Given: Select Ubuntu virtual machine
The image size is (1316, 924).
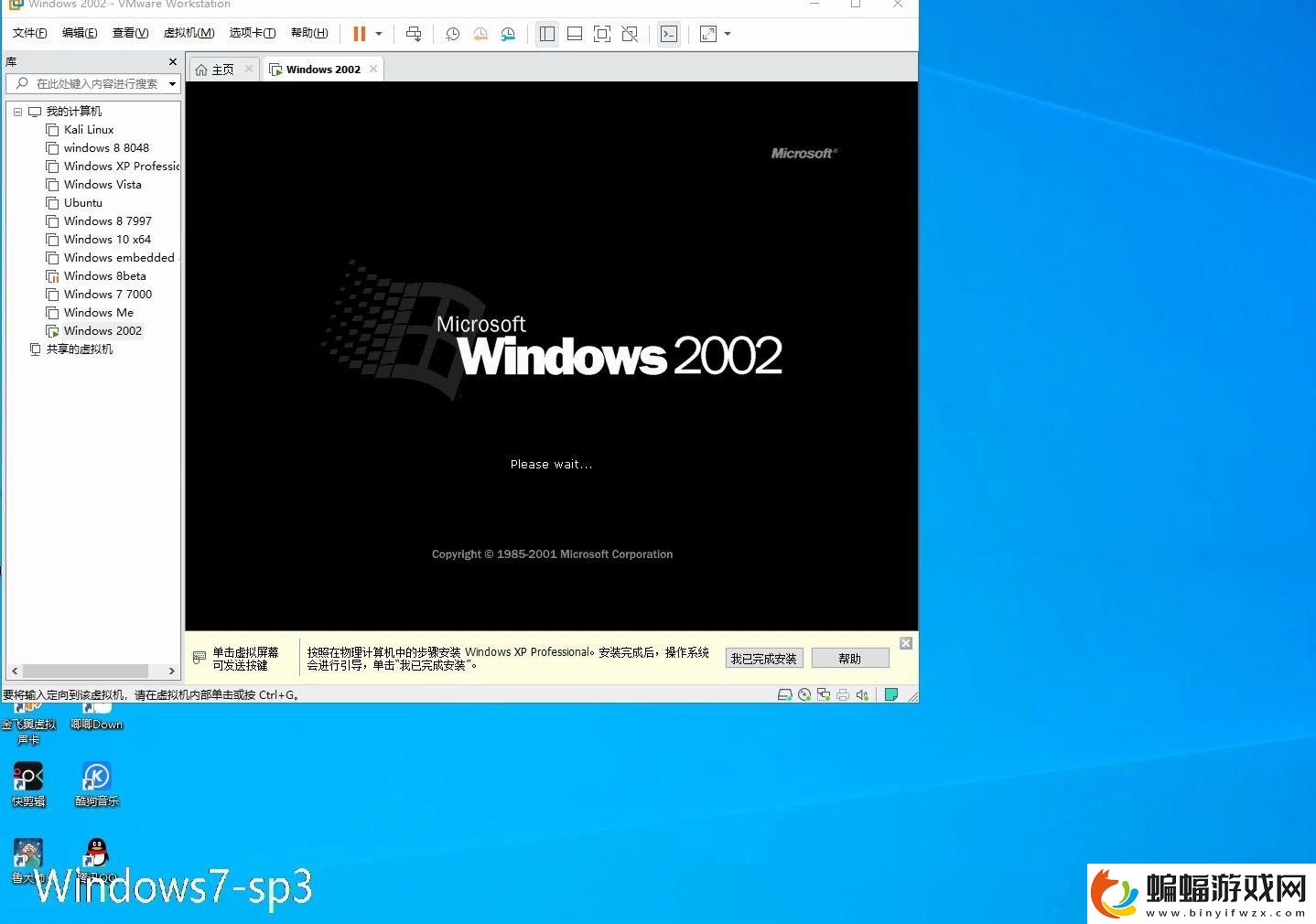Looking at the screenshot, I should (x=82, y=203).
